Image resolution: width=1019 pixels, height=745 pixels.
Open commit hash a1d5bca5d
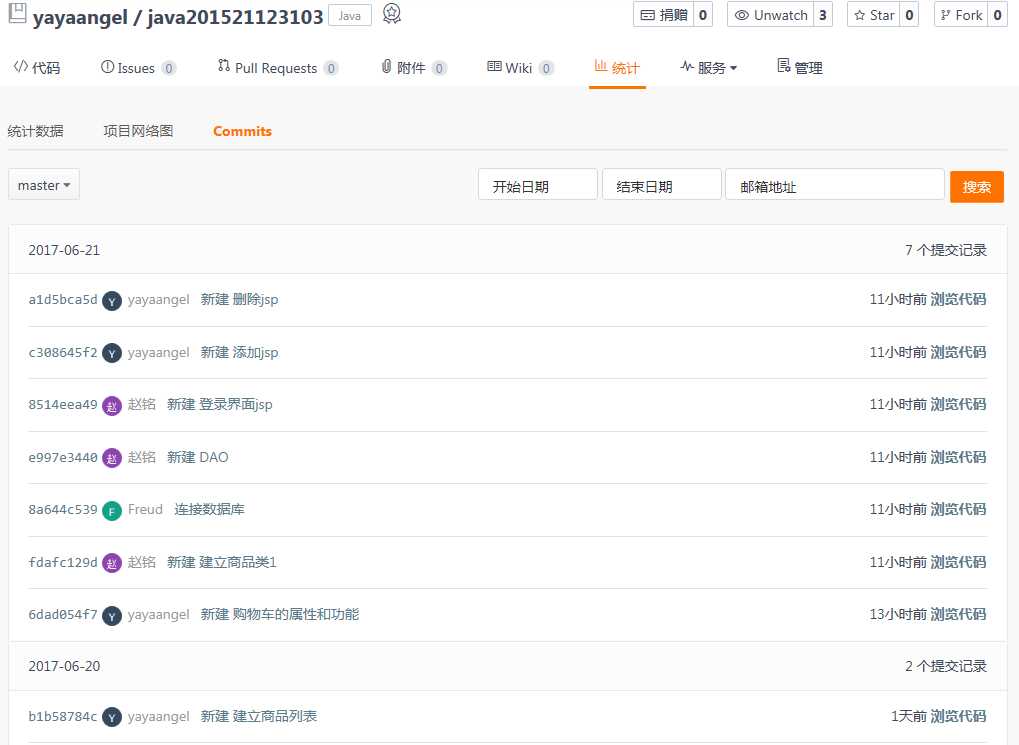[x=62, y=300]
